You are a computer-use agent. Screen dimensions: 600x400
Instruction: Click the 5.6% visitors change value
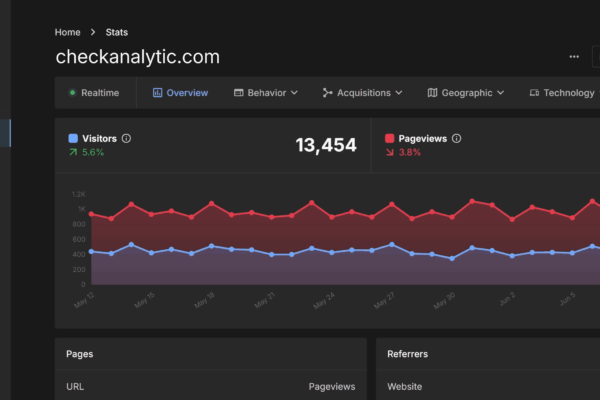(93, 152)
